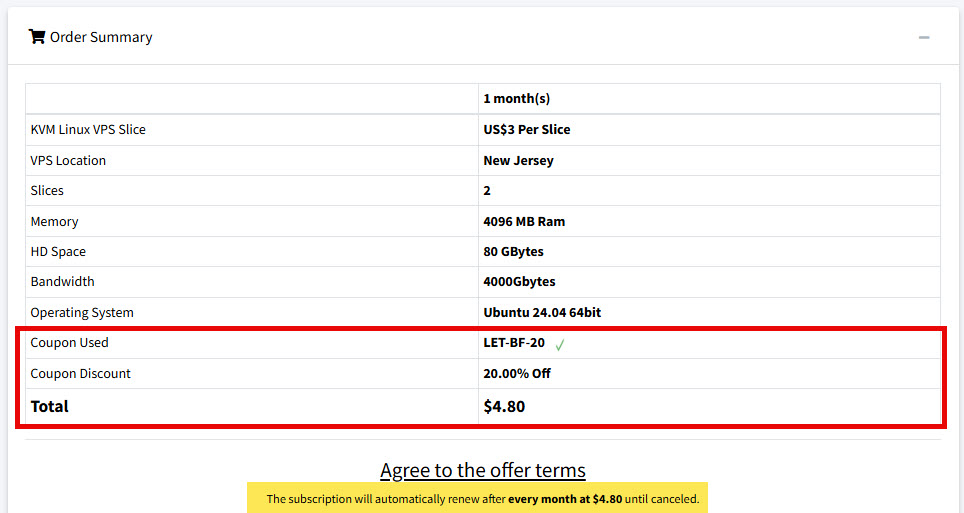The height and width of the screenshot is (513, 964).
Task: Click the $4.80 total amount value
Action: pos(504,406)
